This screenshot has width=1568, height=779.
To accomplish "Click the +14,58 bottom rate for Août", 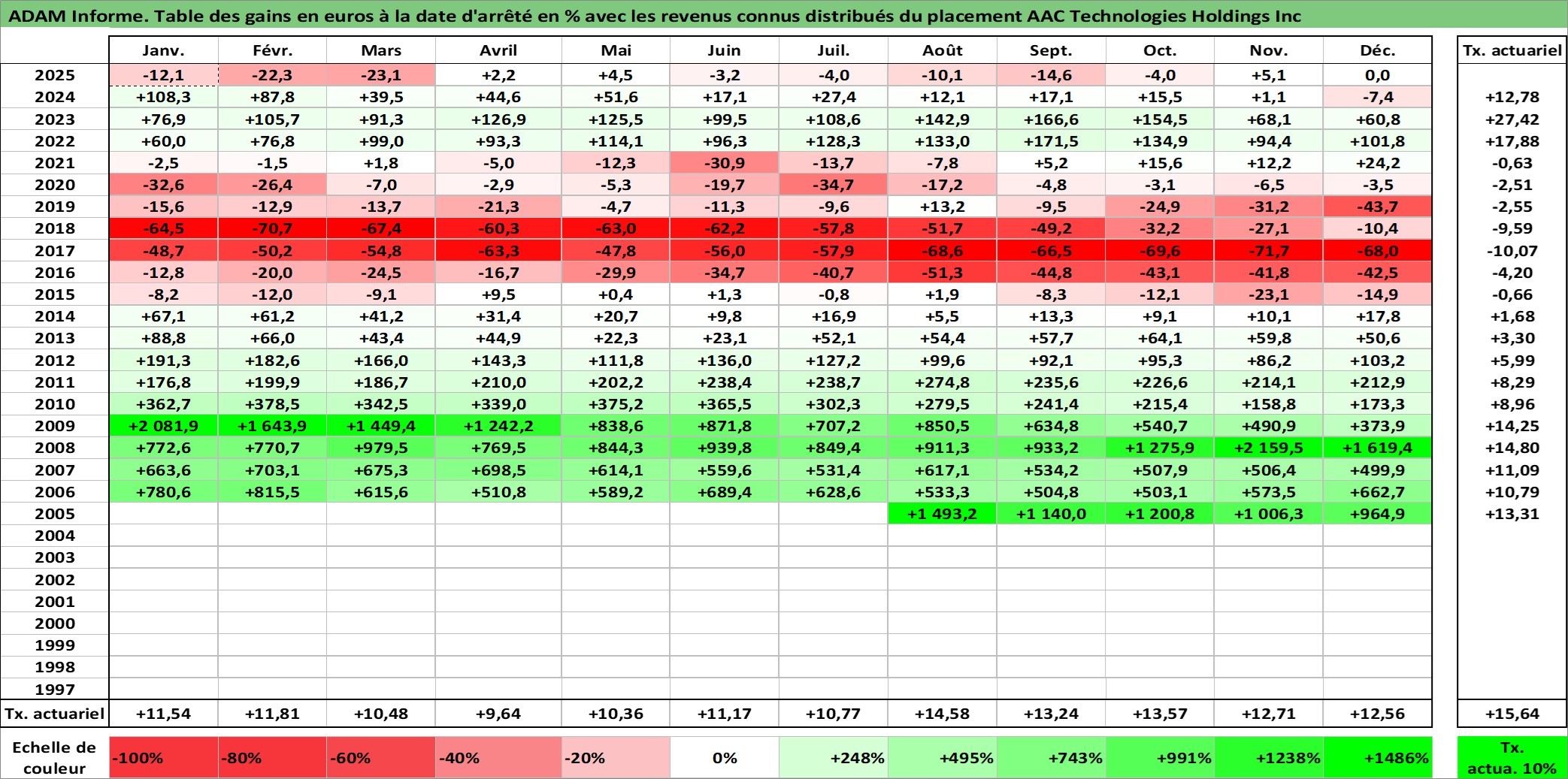I will point(942,714).
